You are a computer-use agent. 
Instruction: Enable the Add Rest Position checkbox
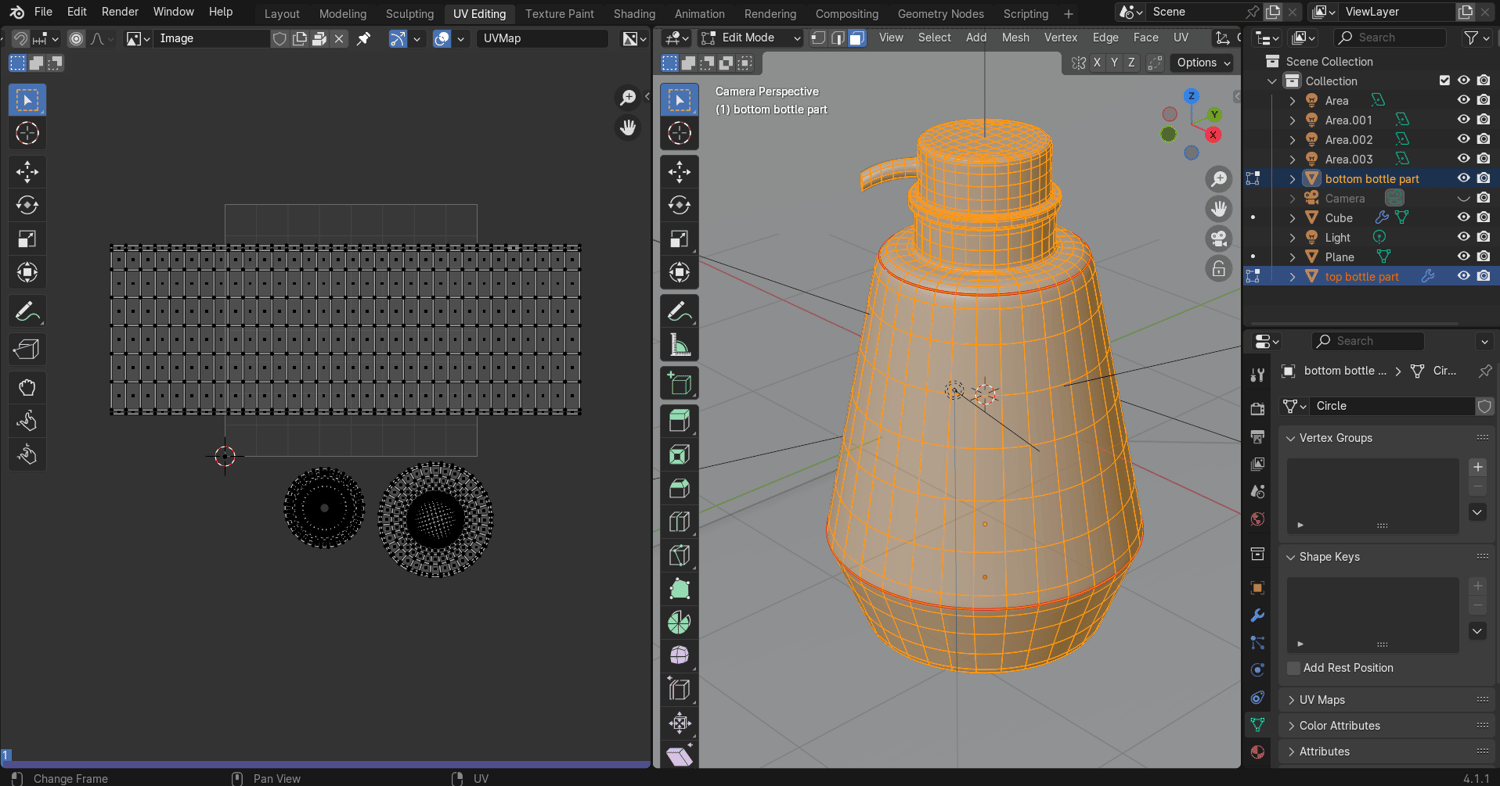coord(1293,668)
